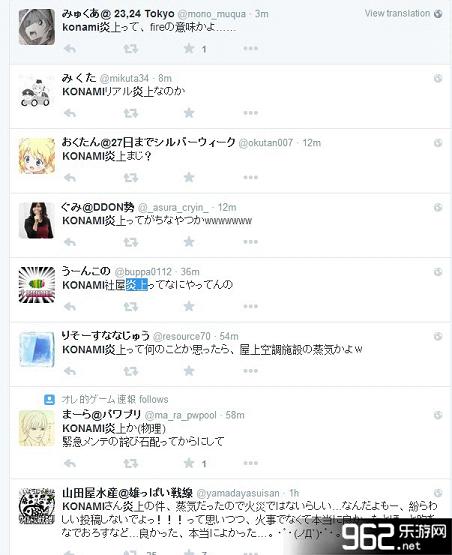The image size is (452, 555).
Task: Click globe icon on buppa0112 tweet
Action: [438, 272]
